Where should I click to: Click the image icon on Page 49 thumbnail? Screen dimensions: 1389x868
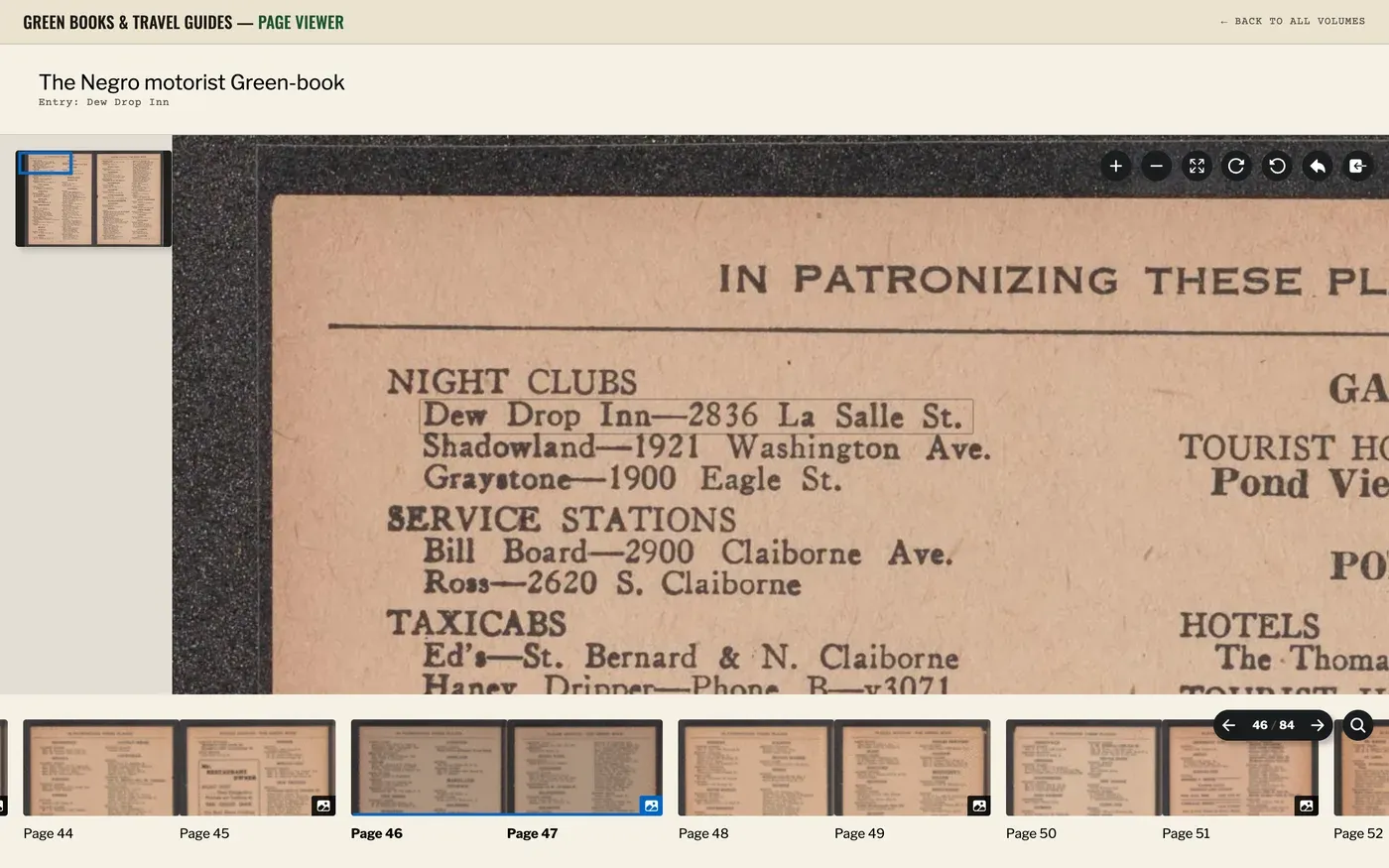tap(979, 806)
